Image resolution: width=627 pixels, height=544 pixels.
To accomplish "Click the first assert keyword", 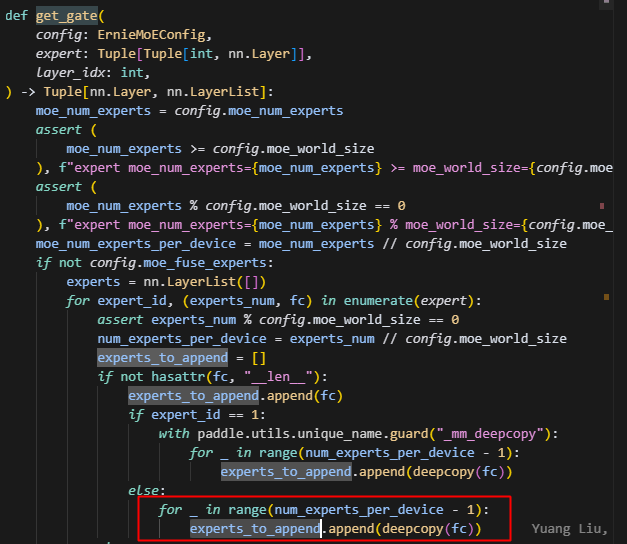I will point(59,130).
